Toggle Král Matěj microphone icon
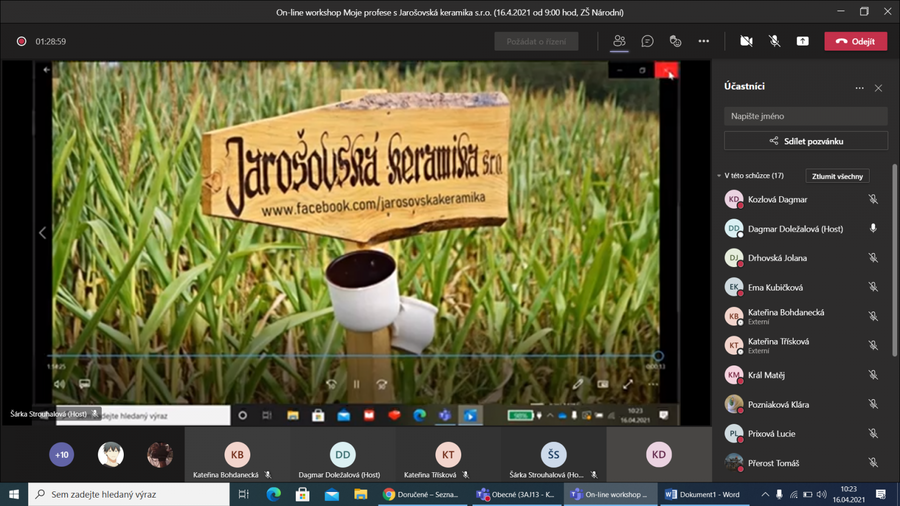Image resolution: width=900 pixels, height=506 pixels. (872, 375)
